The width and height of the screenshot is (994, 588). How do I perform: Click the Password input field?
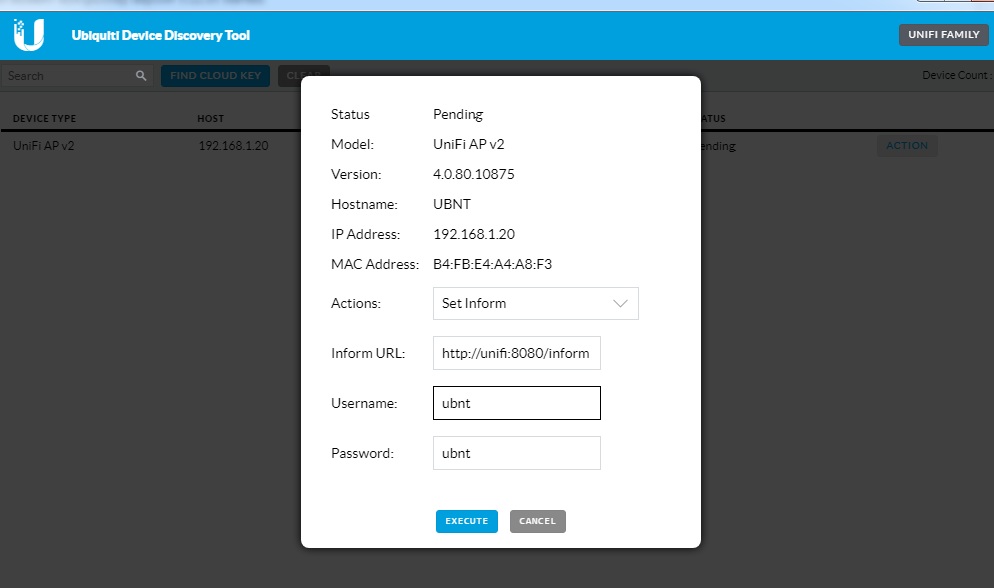click(x=517, y=453)
